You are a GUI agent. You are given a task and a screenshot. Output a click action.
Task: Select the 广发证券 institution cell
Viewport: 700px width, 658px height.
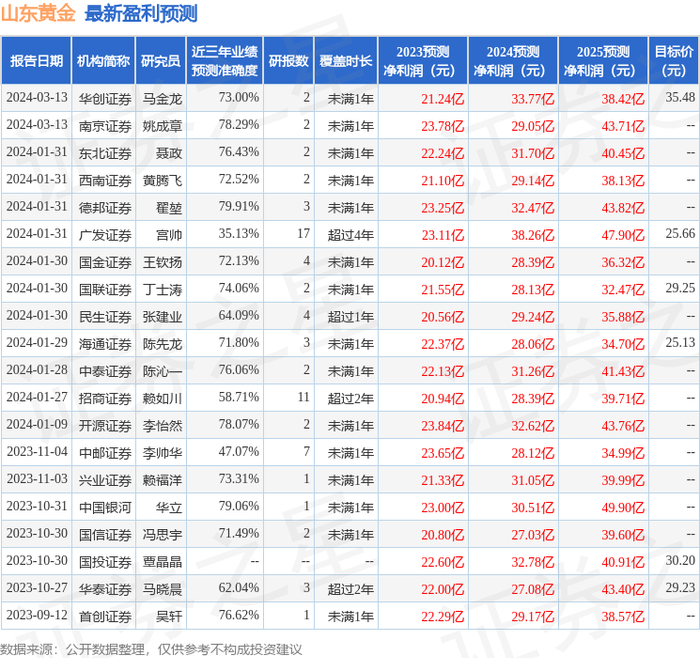[x=105, y=235]
